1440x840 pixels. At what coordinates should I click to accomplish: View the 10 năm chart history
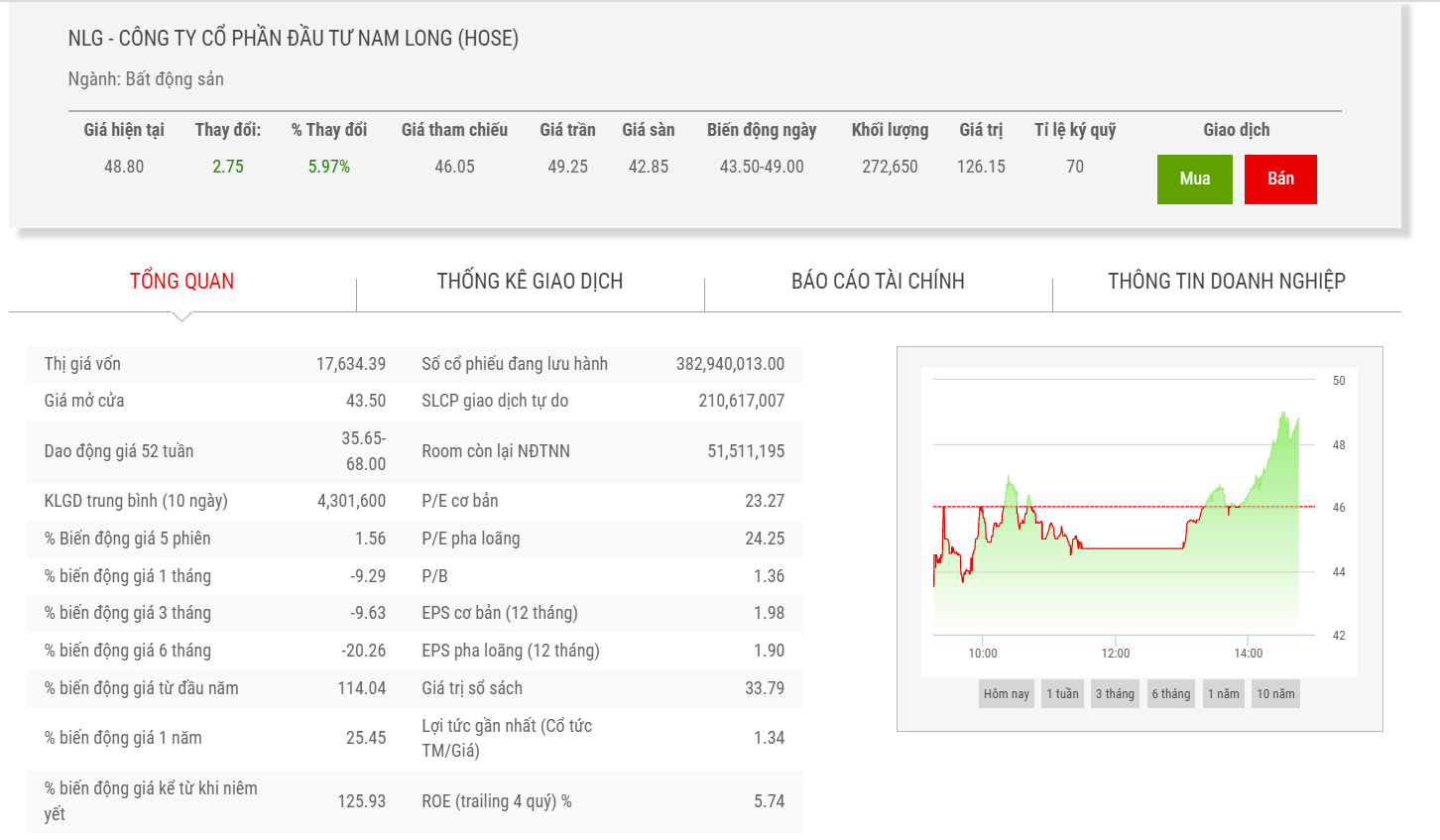pos(1275,694)
